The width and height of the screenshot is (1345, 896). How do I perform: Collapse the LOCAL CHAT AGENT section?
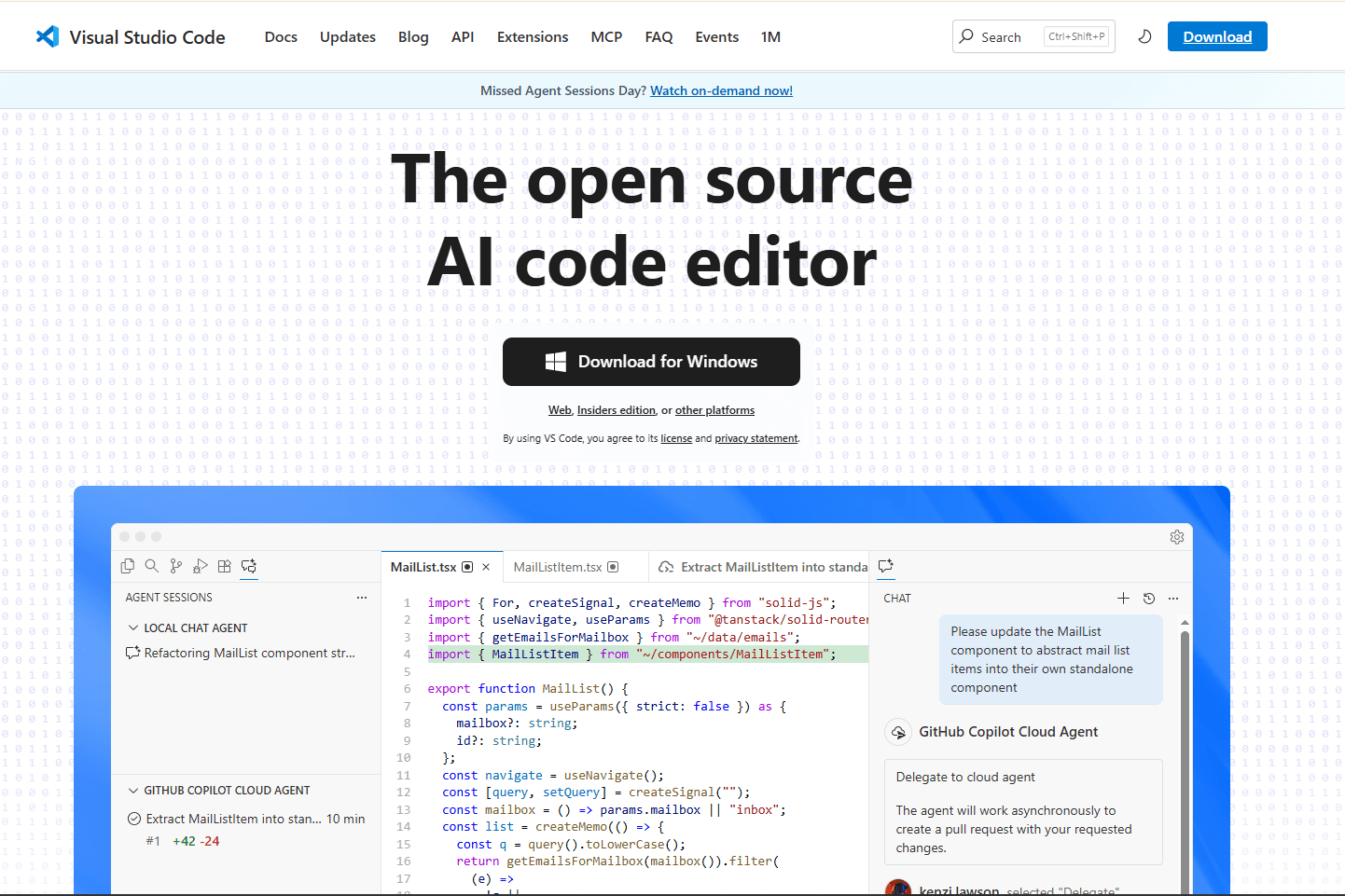[x=133, y=627]
